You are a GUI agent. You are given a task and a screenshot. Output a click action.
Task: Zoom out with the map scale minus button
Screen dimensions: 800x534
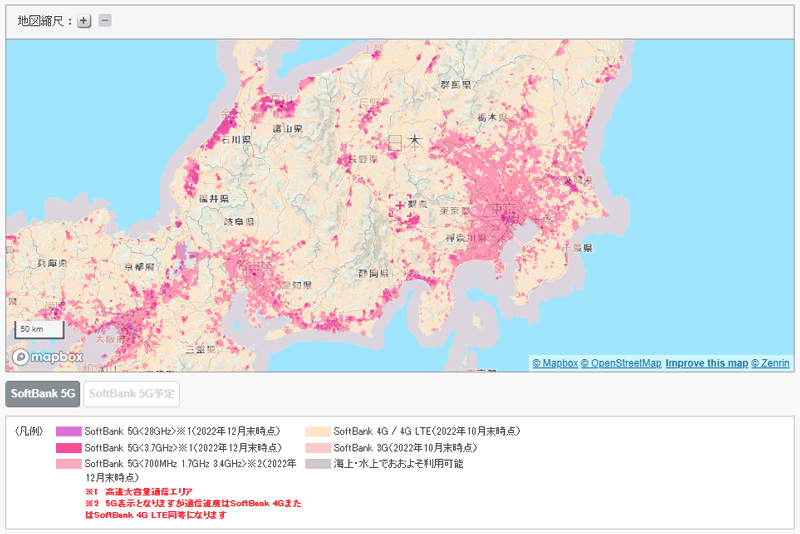[x=105, y=21]
